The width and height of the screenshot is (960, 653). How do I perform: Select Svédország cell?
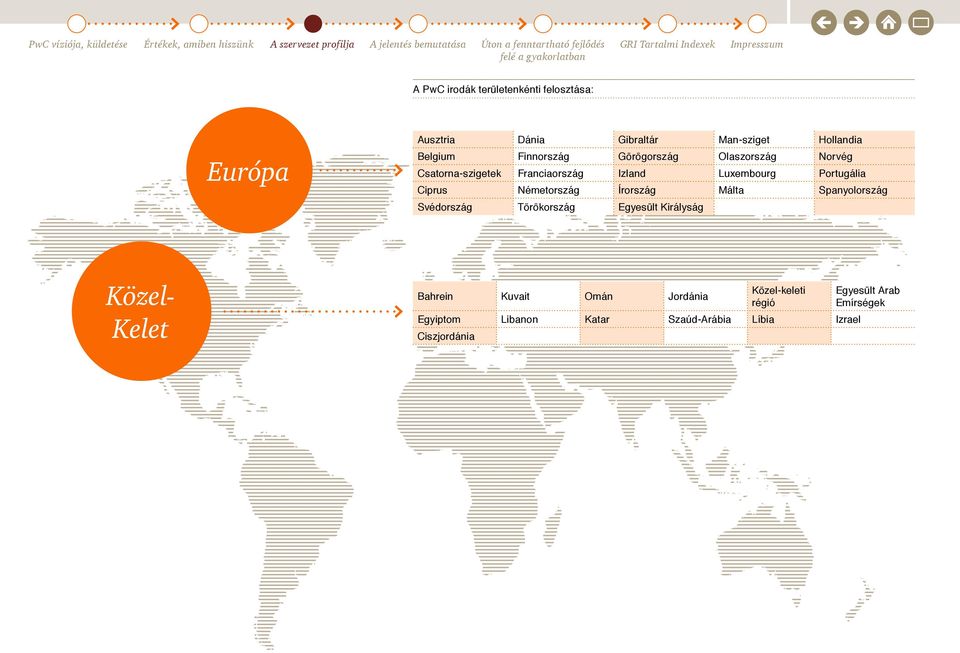click(463, 207)
